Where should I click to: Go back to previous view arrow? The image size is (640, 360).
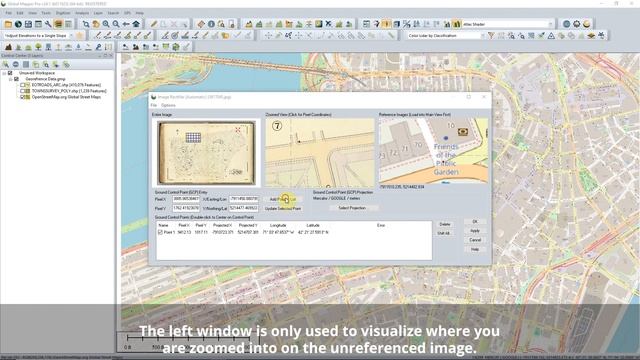pos(126,24)
